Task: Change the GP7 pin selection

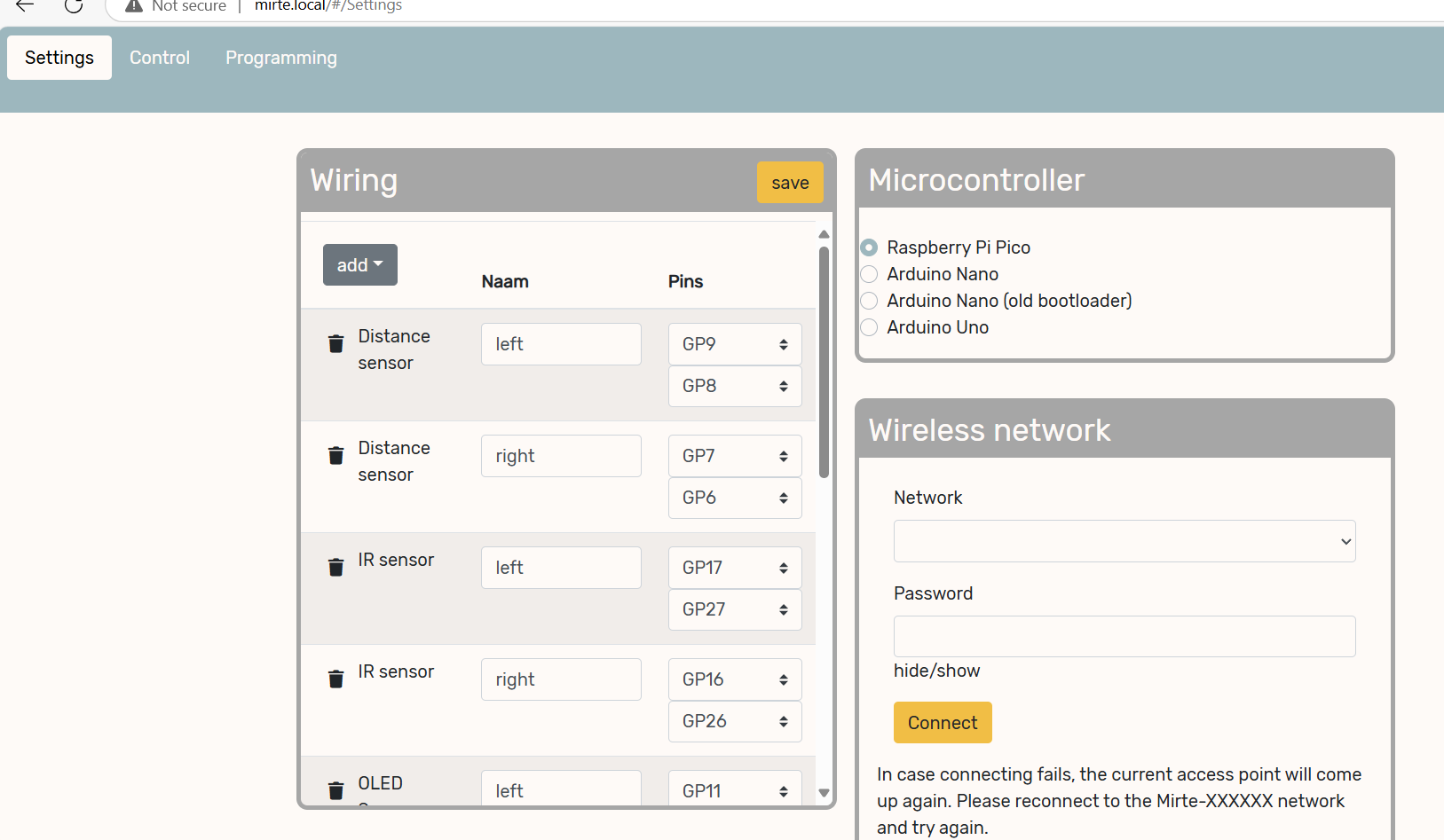Action: (735, 456)
